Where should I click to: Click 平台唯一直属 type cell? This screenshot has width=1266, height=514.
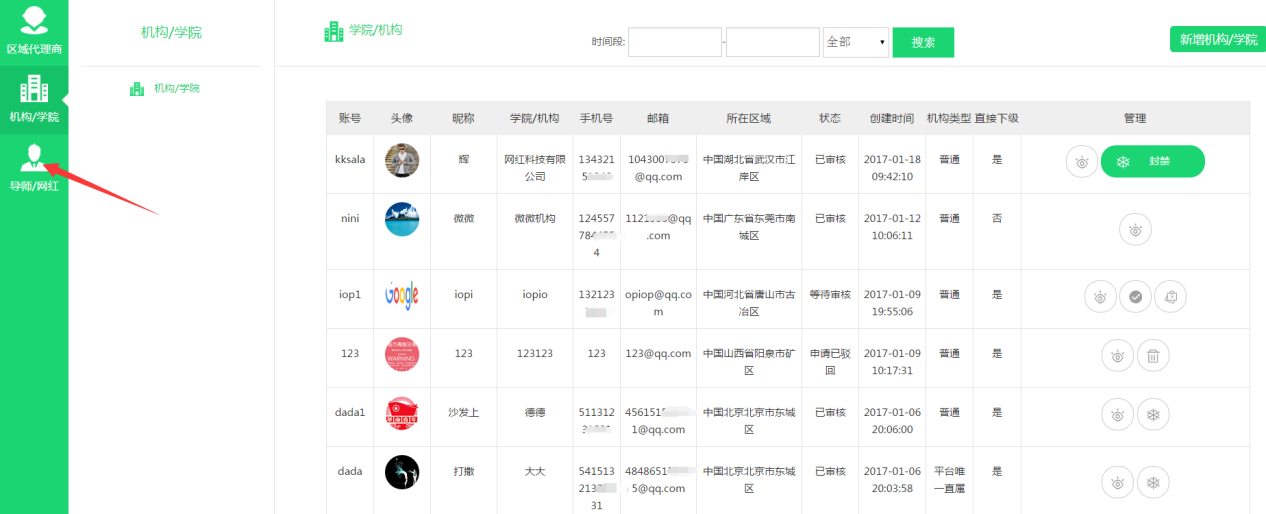(949, 480)
